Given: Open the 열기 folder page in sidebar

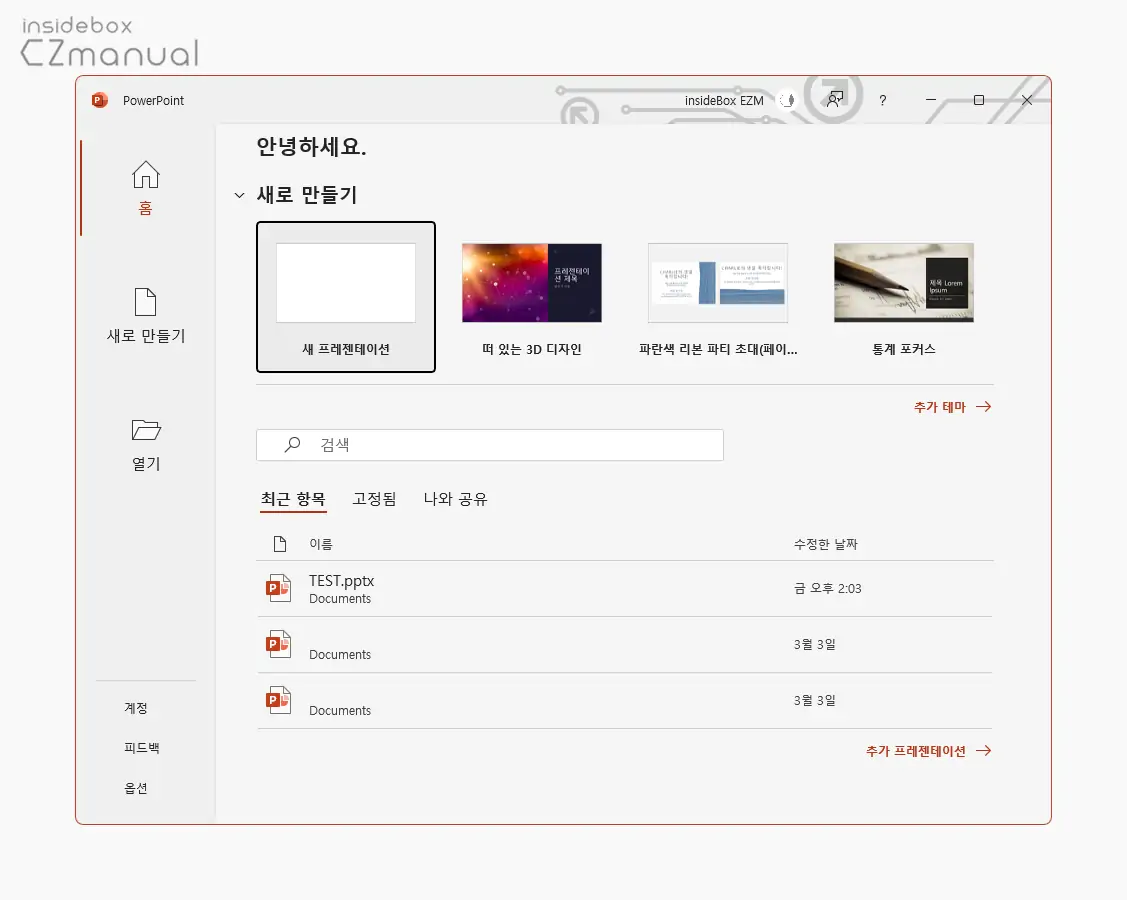Looking at the screenshot, I should 145,444.
